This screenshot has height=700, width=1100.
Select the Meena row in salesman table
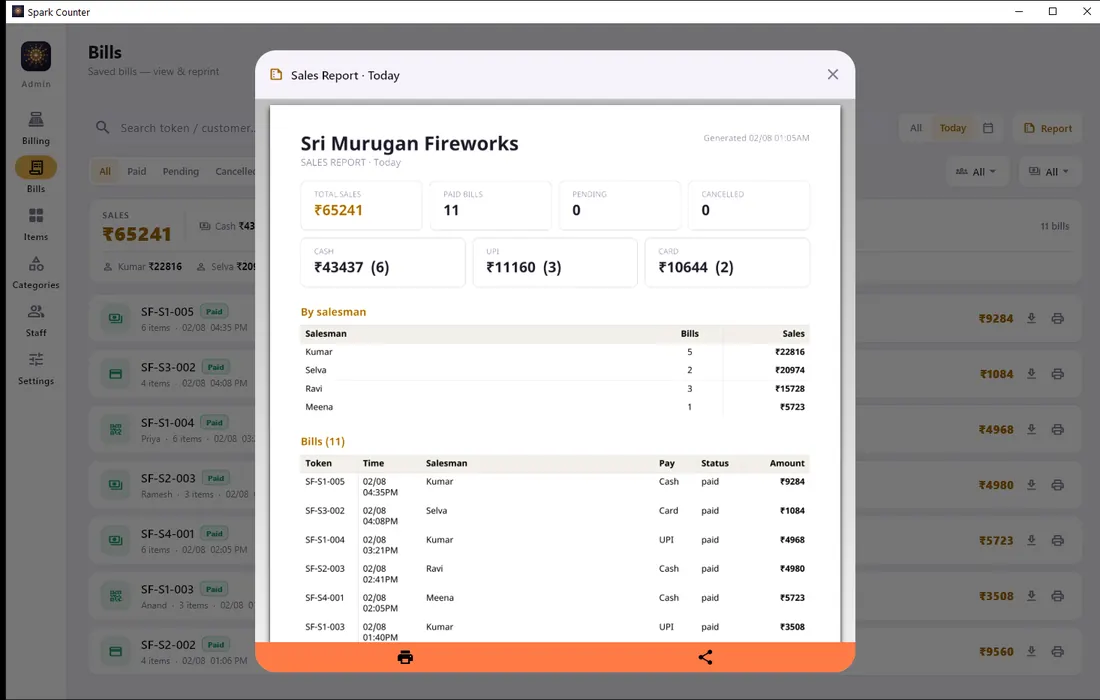(555, 407)
